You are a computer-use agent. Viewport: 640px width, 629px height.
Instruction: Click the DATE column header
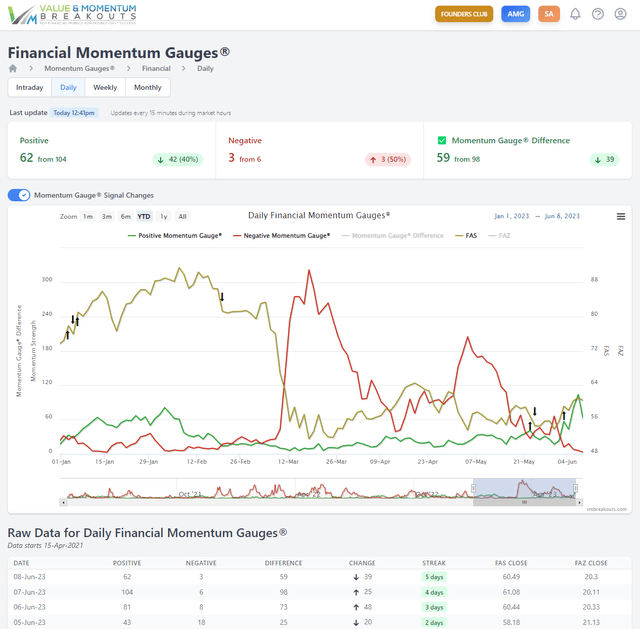[x=21, y=563]
